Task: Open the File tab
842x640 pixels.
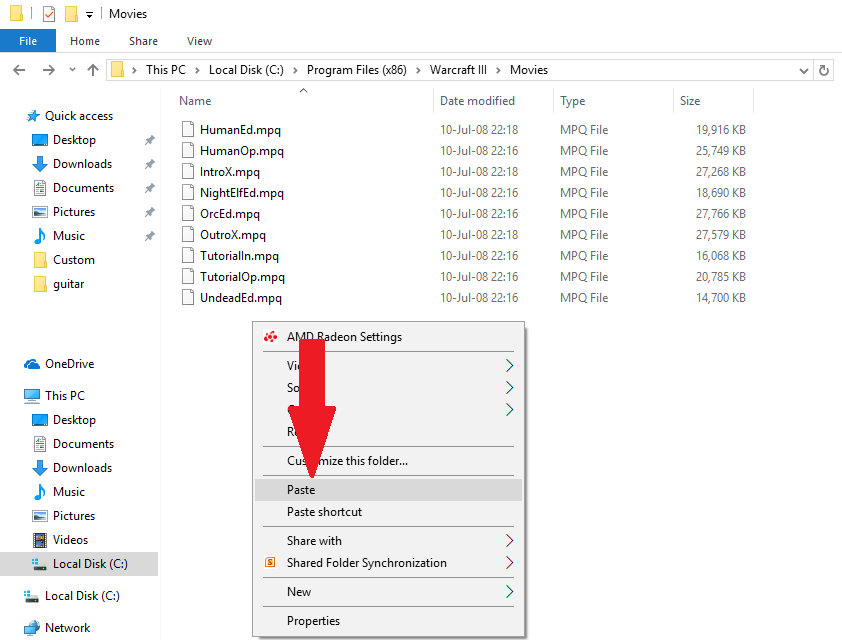Action: coord(28,41)
